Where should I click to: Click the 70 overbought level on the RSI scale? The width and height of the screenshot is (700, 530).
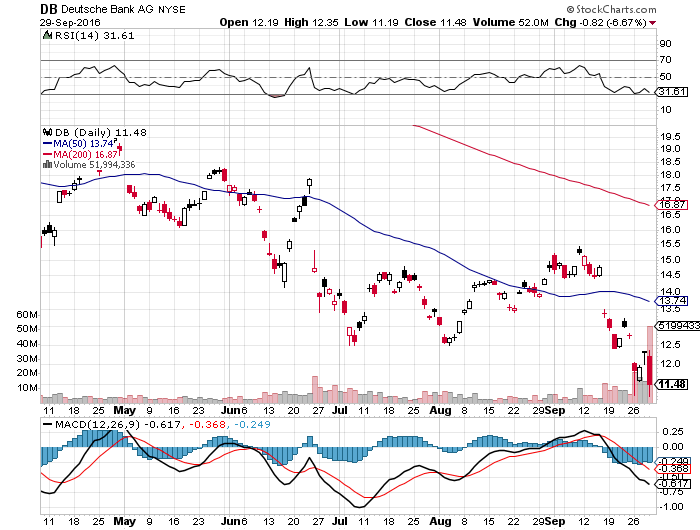665,59
